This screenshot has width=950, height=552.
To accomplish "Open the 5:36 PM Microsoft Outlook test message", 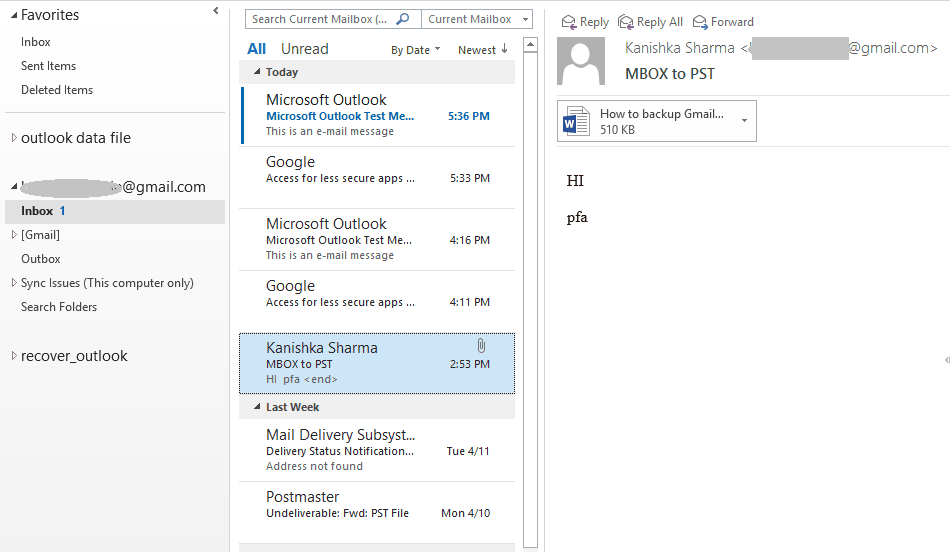I will coord(377,115).
